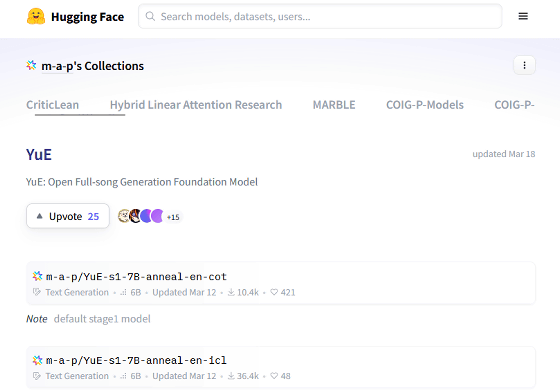Click the download icon showing 36.4k
This screenshot has width=560, height=391.
[231, 376]
